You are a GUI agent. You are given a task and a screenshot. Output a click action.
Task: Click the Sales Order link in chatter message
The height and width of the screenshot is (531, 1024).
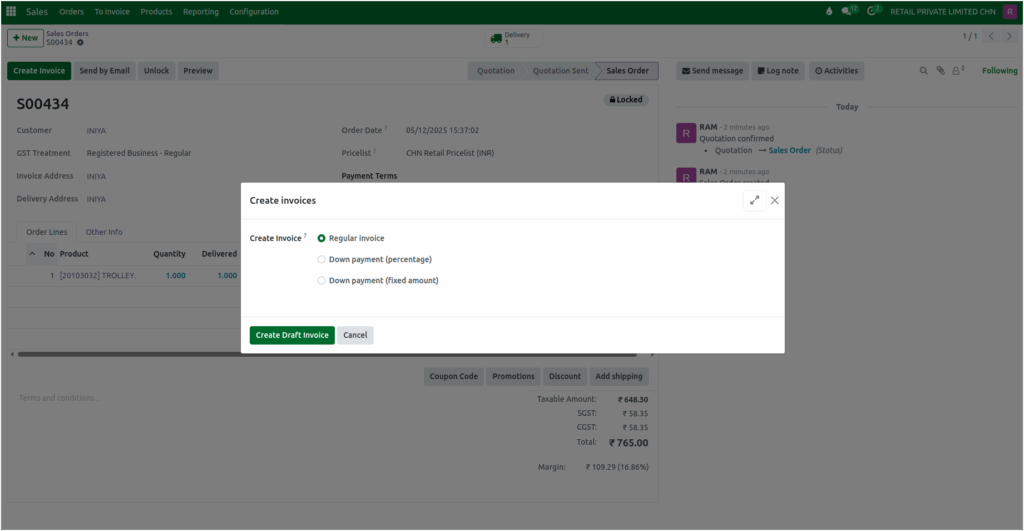tap(789, 150)
